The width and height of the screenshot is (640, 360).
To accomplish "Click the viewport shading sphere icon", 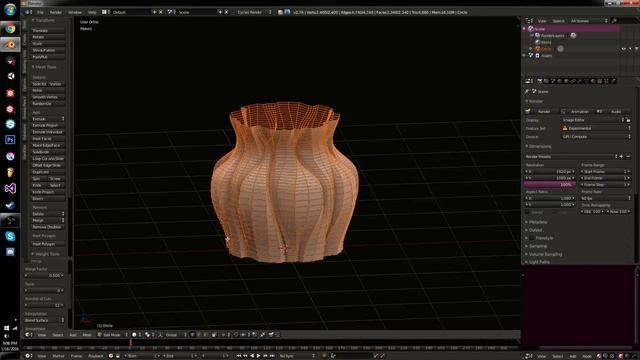I will coord(135,335).
